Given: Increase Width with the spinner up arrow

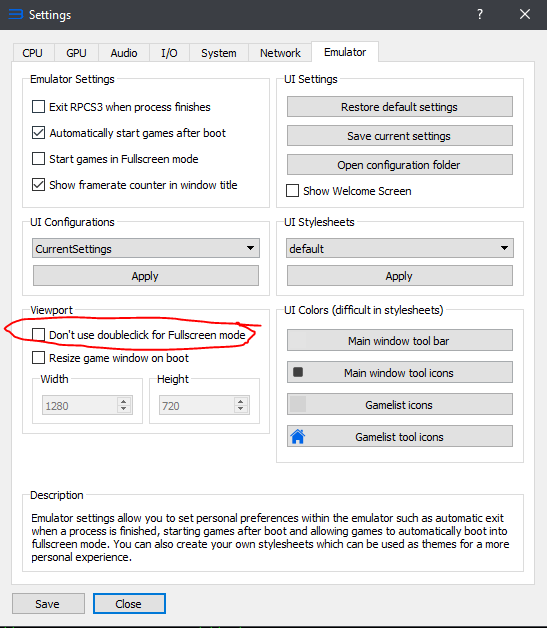Looking at the screenshot, I should click(x=124, y=402).
